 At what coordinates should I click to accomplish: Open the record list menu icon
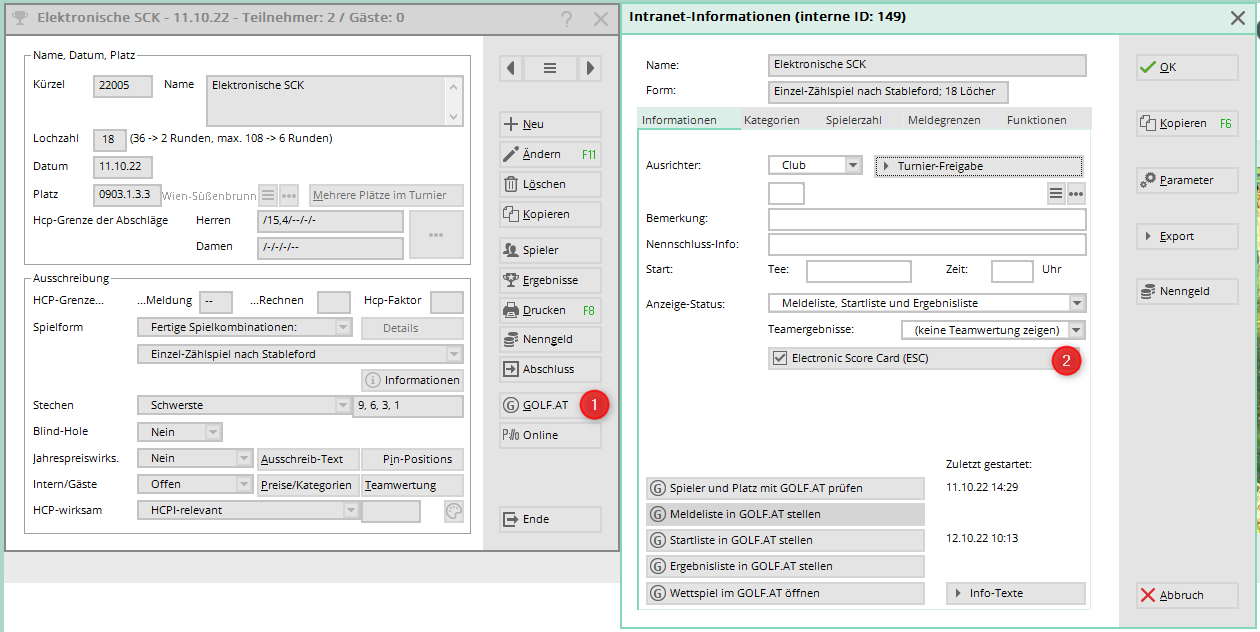550,68
